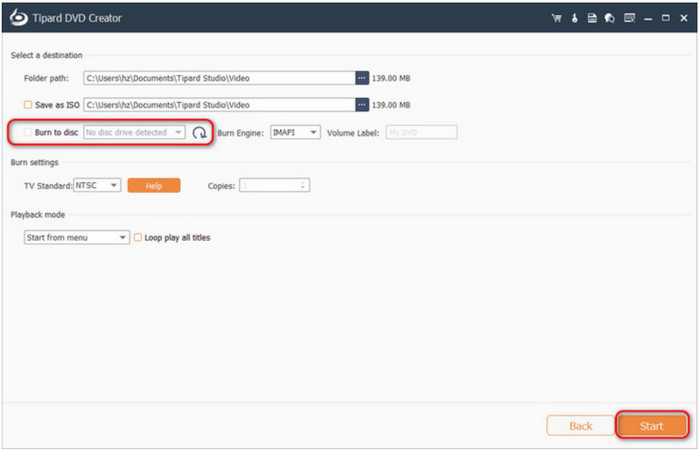Browse for Save as ISO location

point(362,104)
